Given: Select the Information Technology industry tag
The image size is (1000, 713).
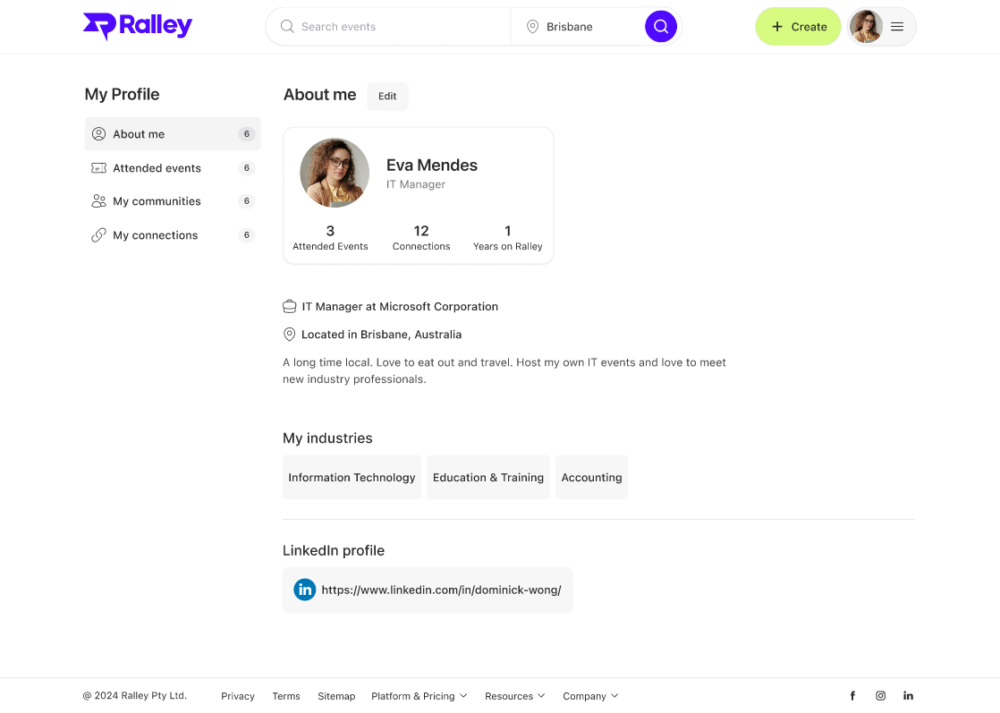Looking at the screenshot, I should click(x=352, y=477).
